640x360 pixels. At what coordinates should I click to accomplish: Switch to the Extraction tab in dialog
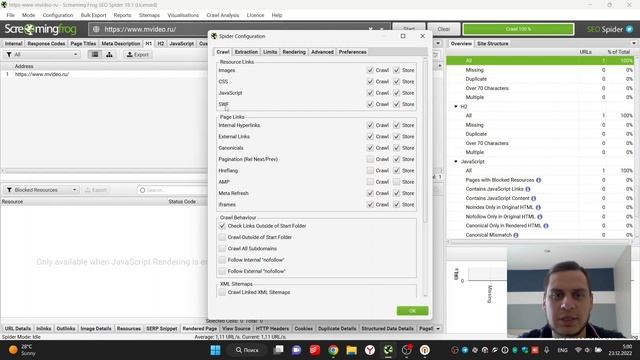point(246,52)
